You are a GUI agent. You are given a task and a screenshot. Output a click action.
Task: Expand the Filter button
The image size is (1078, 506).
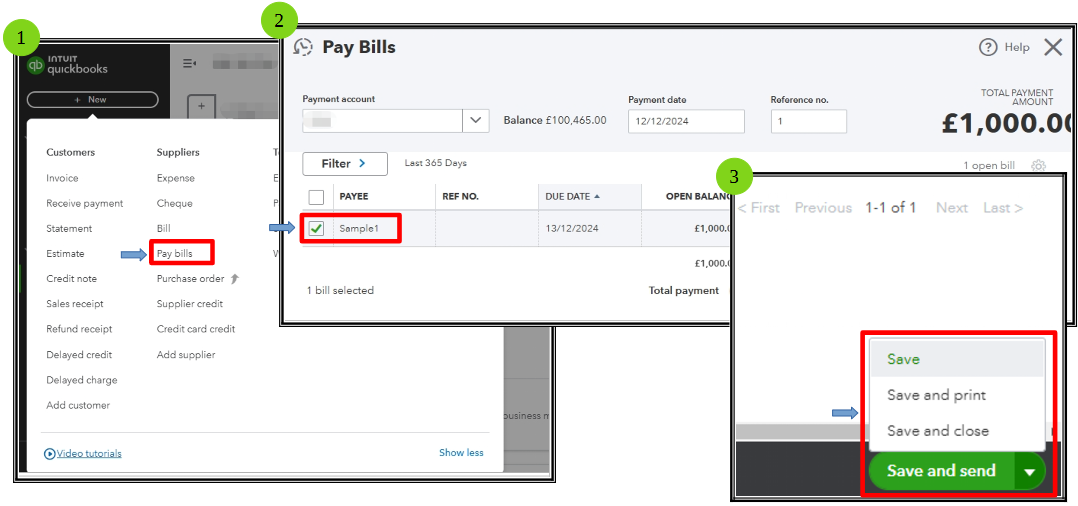pos(345,164)
